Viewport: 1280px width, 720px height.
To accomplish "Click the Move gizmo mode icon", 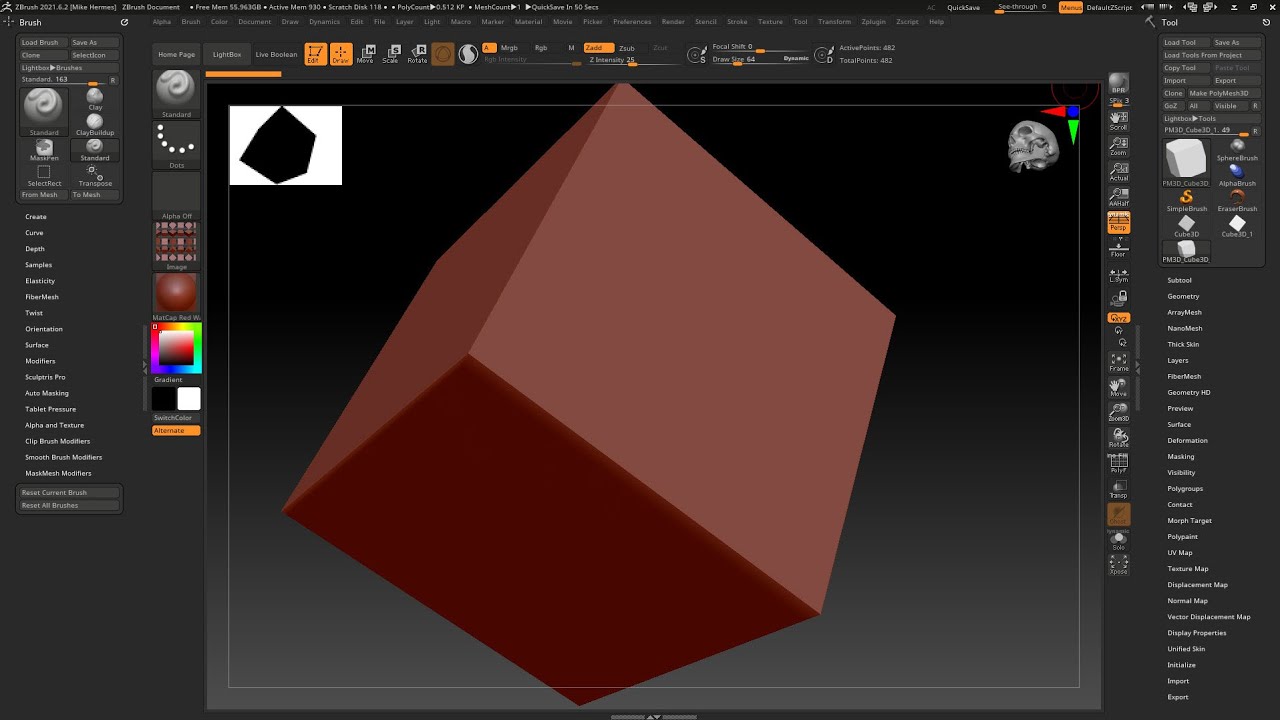I will (366, 54).
